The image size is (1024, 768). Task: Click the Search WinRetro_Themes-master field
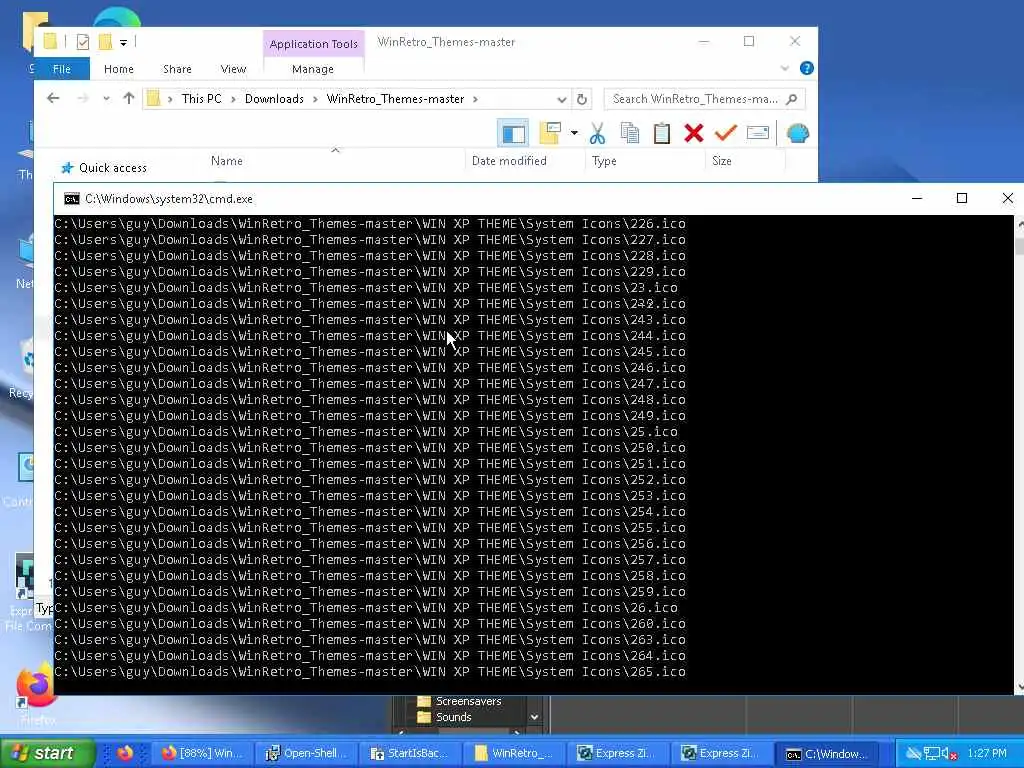tap(704, 99)
